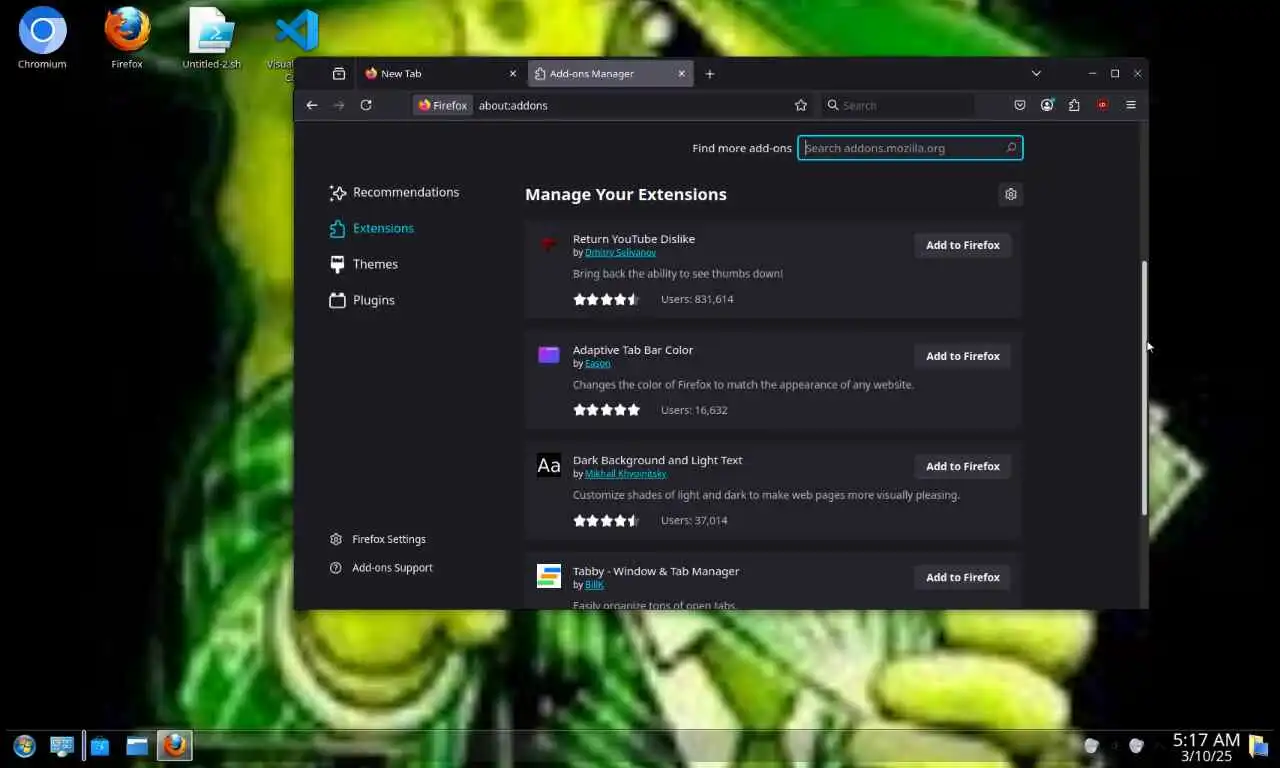
Task: Open the file manager taskbar icon
Action: (137, 746)
